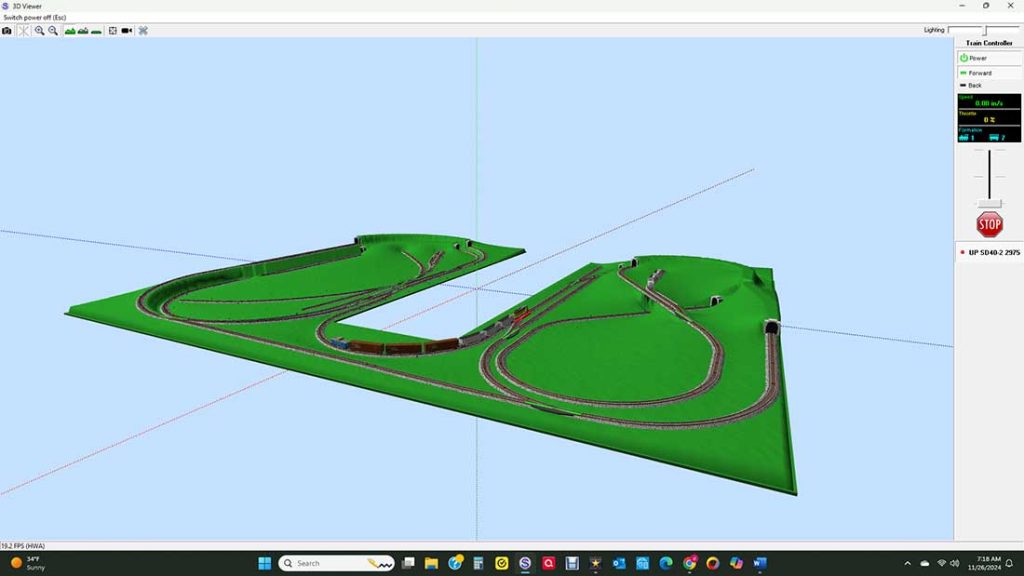Expand hidden system tray icons

(x=908, y=563)
